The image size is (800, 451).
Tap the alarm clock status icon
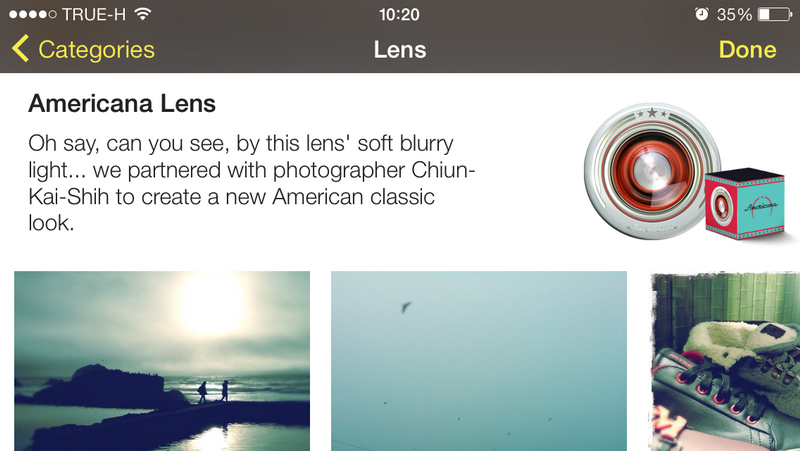[x=702, y=14]
